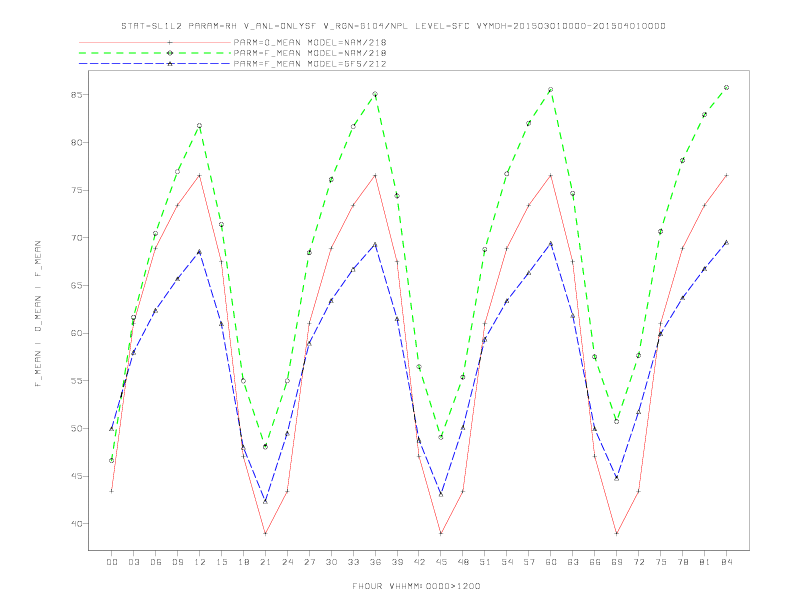
Task: Select legend entry PARM=O_MEAN MODEL=NAM/218
Action: pos(310,42)
